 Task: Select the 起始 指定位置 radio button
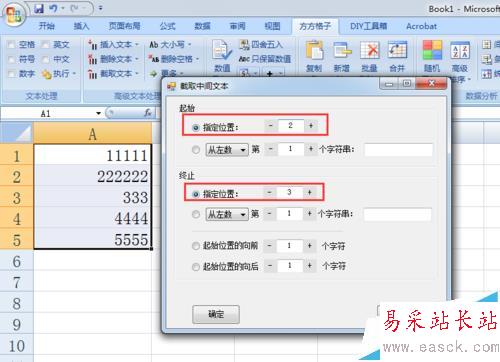click(196, 127)
